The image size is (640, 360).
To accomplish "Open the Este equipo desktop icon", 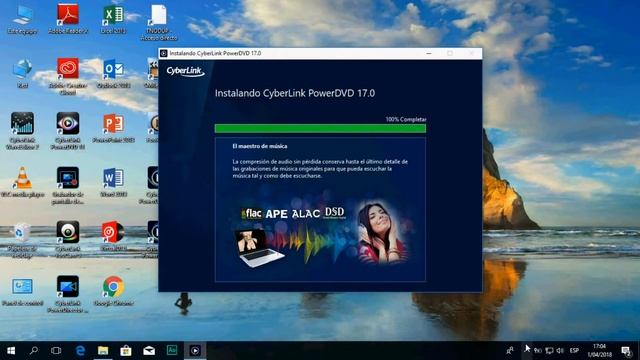I will coord(22,19).
